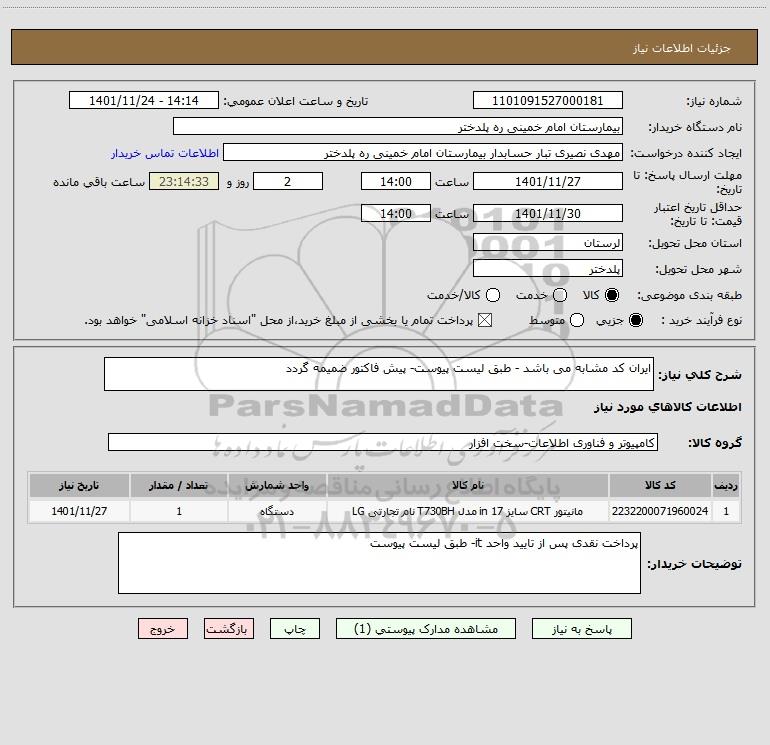Click the LG T730BH monitor item name
770x745 pixels.
coord(468,511)
